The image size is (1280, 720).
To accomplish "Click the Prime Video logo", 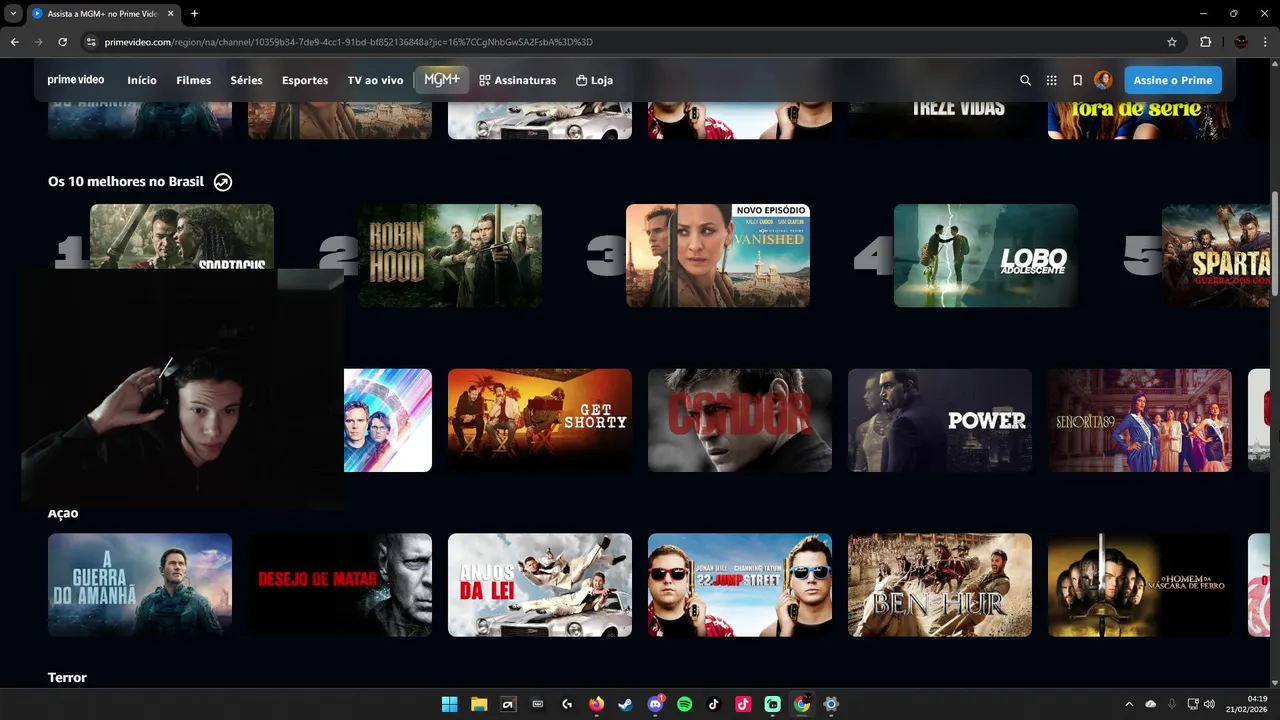I will pyautogui.click(x=76, y=80).
